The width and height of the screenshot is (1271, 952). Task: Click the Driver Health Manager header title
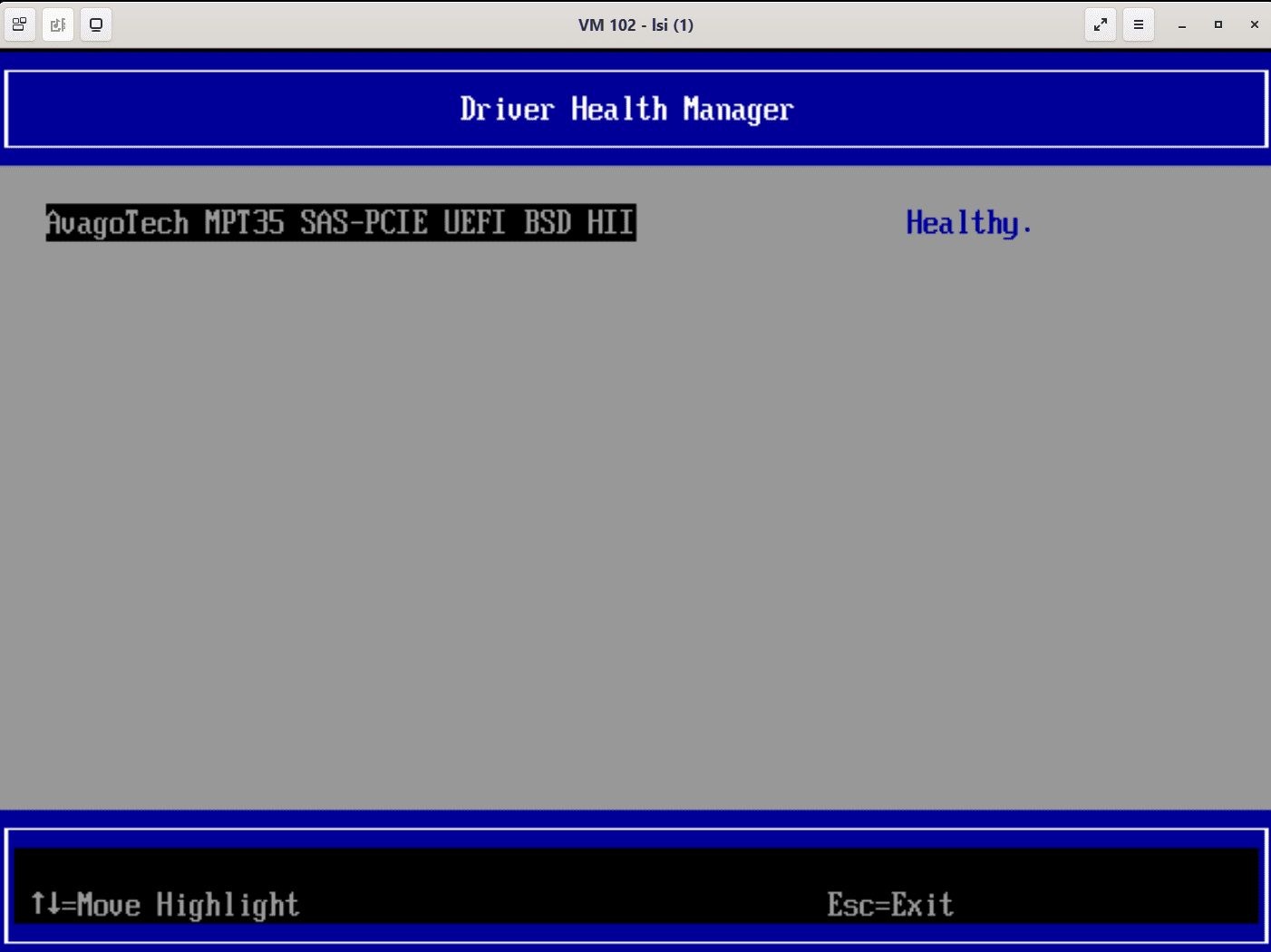tap(626, 110)
